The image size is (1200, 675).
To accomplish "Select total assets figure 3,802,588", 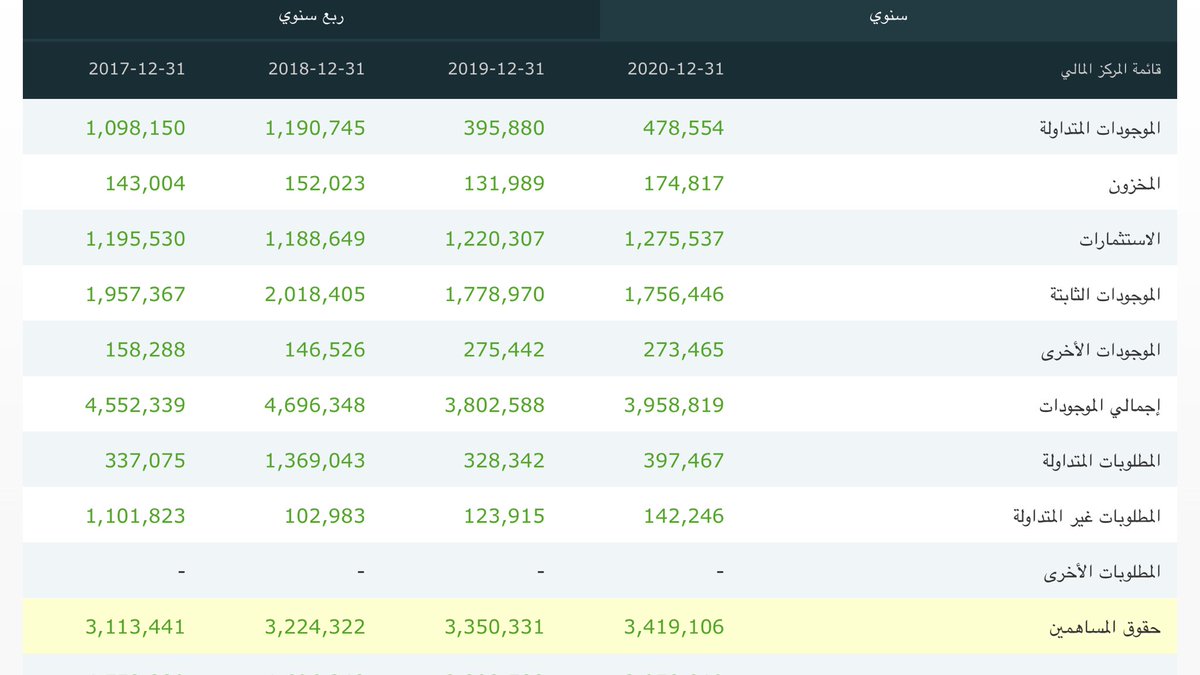I will point(495,406).
